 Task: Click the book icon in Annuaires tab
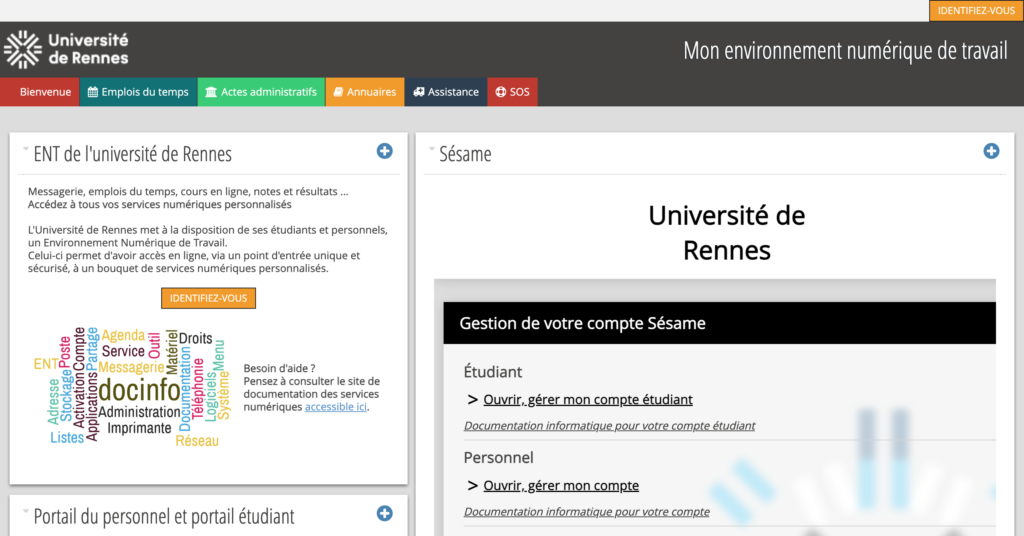338,92
